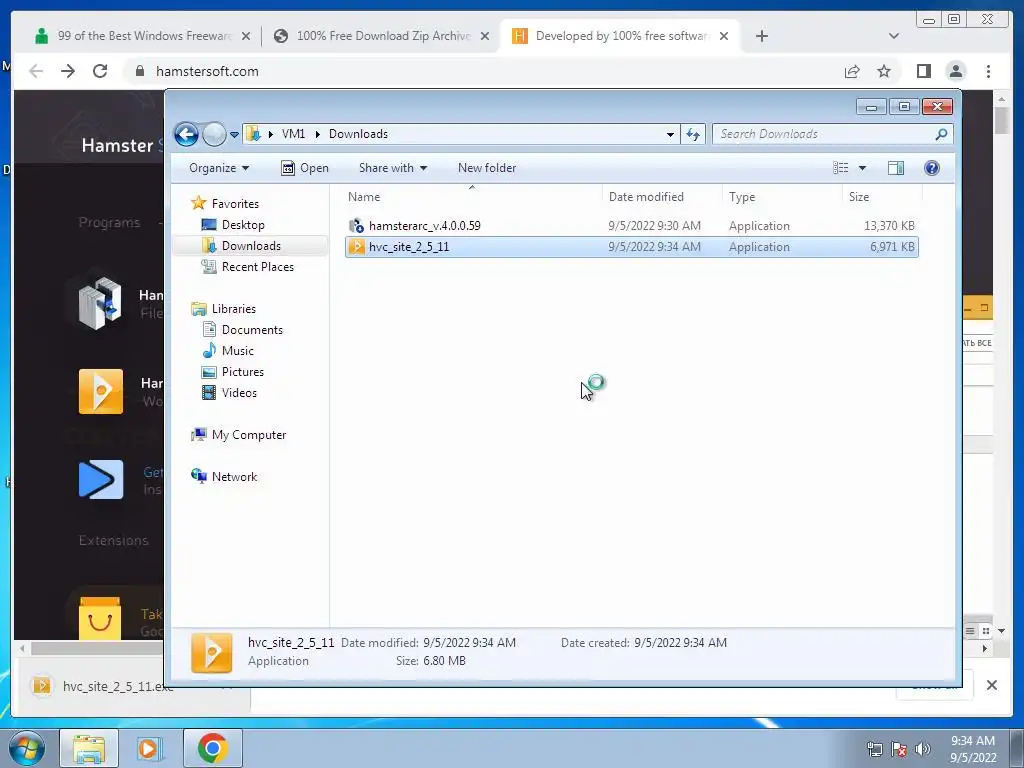Image resolution: width=1024 pixels, height=768 pixels.
Task: Click the speaker volume tray icon
Action: [922, 749]
